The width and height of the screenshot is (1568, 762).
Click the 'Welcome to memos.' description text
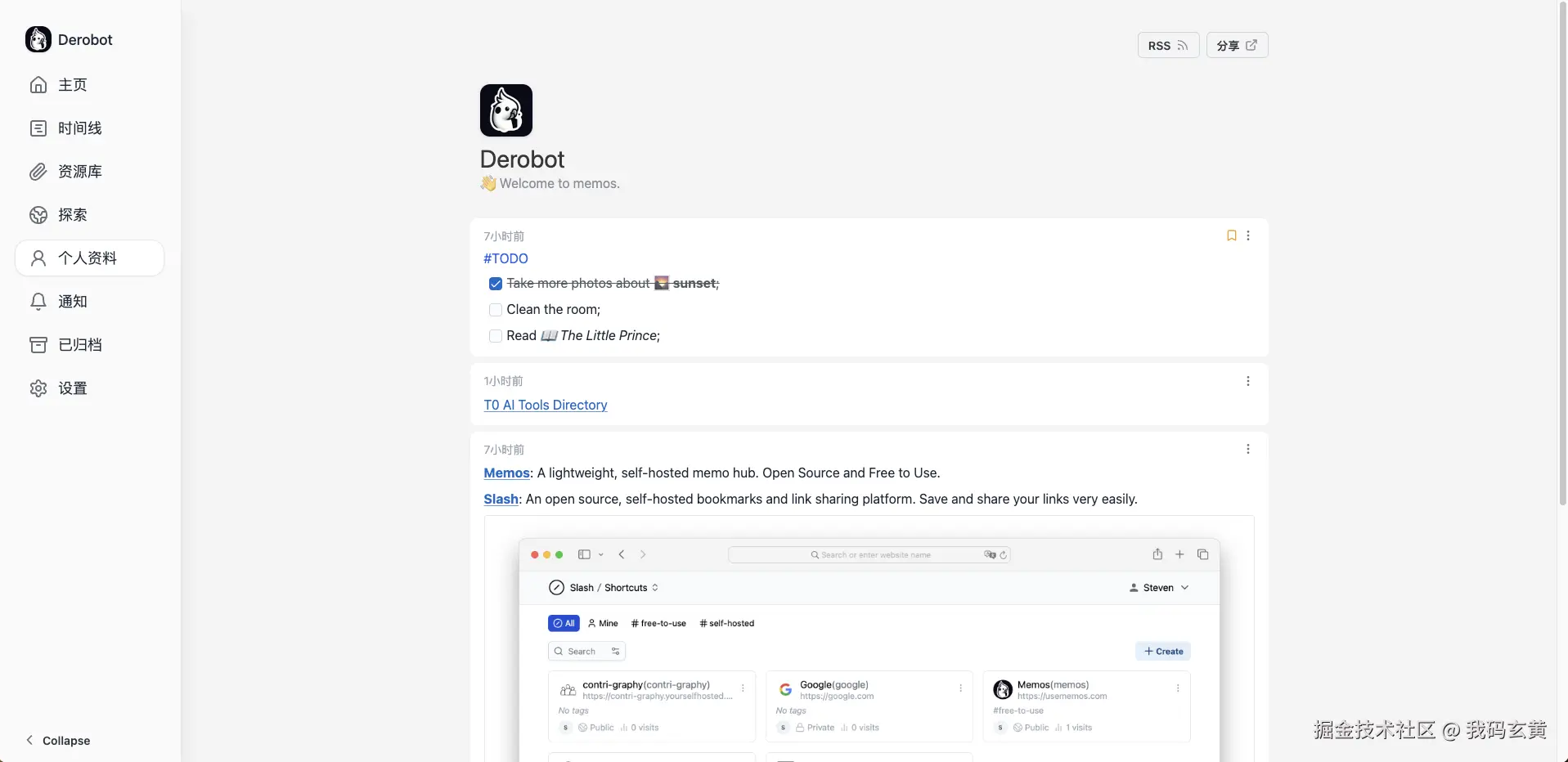pyautogui.click(x=559, y=183)
